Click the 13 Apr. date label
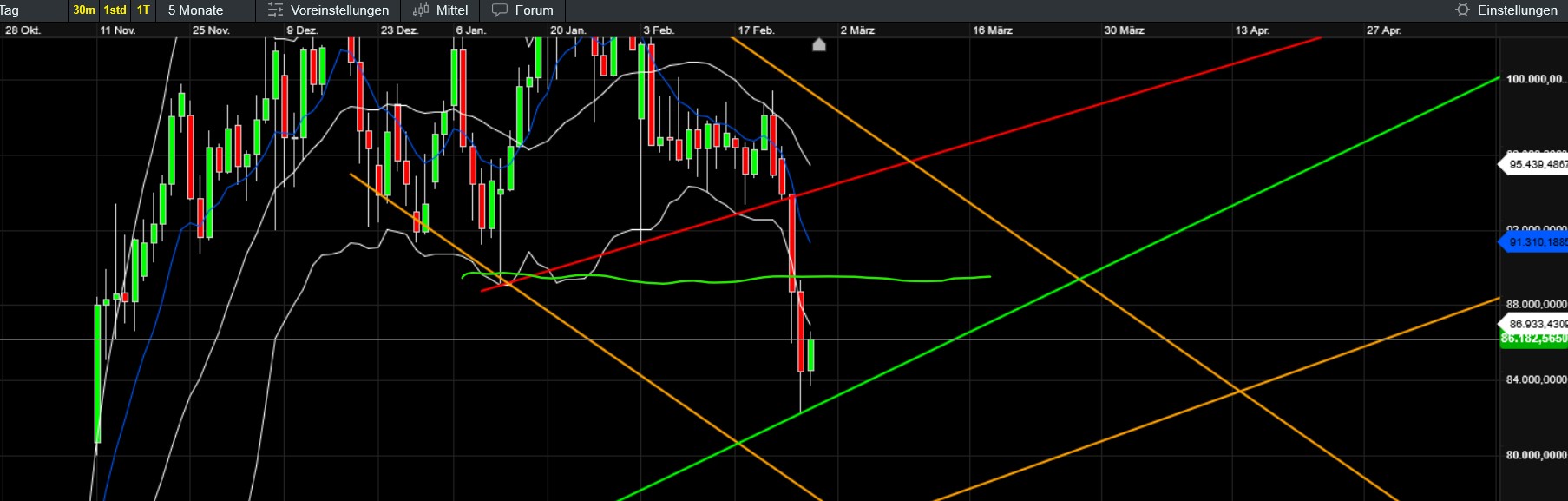The height and width of the screenshot is (501, 1568). pyautogui.click(x=1252, y=30)
